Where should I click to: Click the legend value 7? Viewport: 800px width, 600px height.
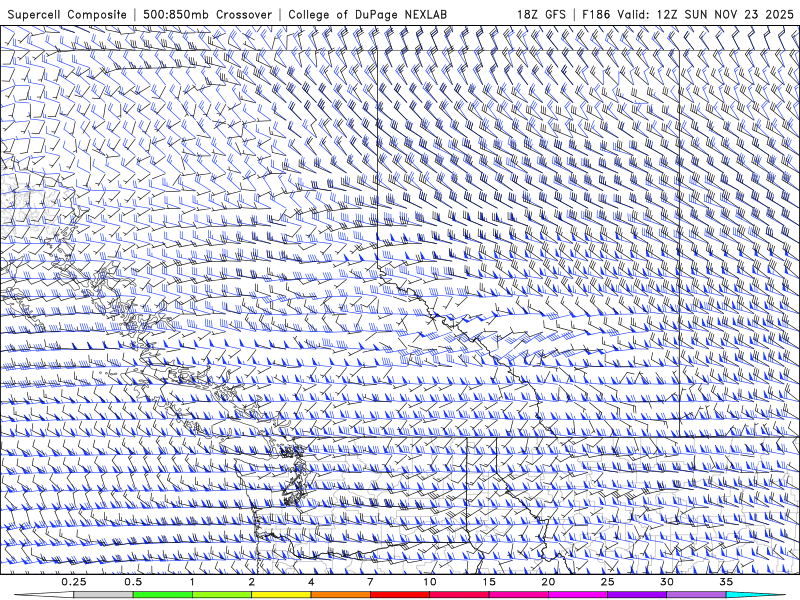pos(370,582)
